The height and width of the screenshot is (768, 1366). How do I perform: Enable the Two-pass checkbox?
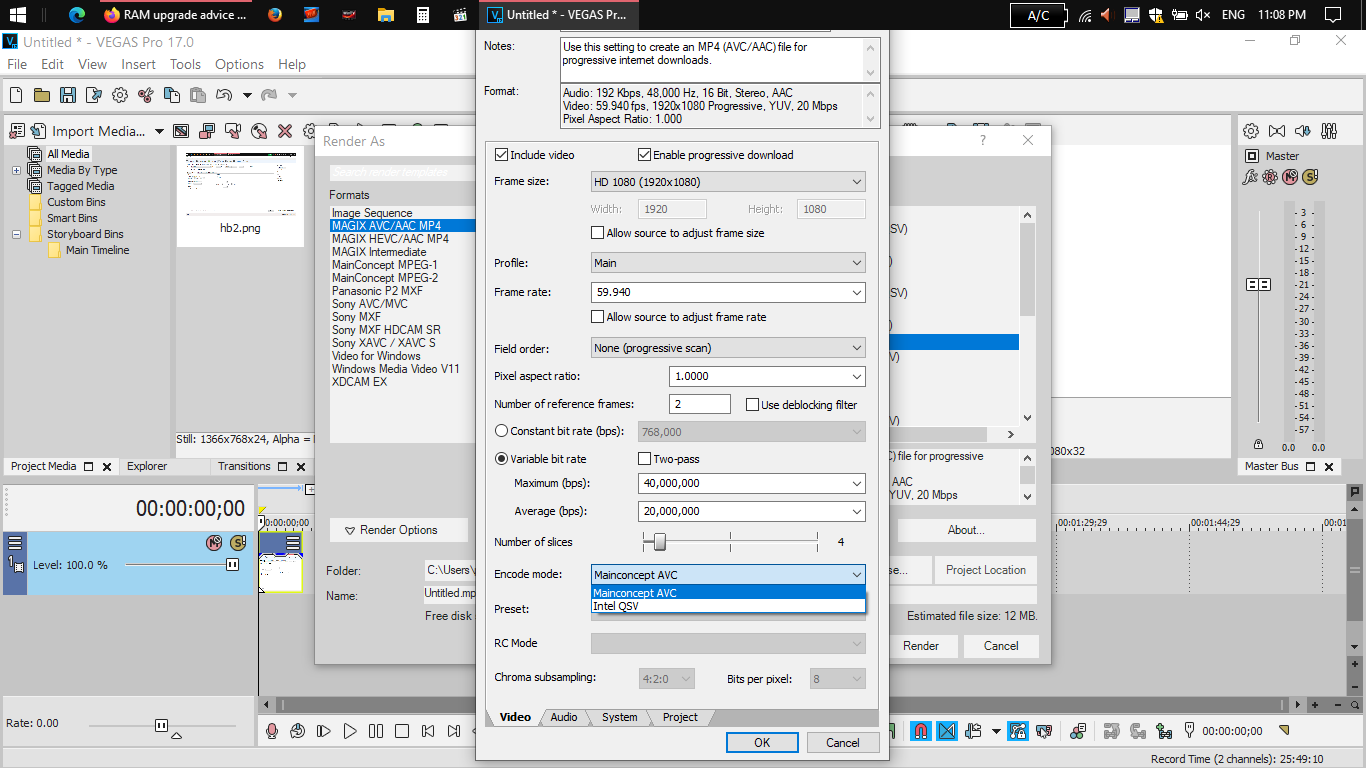click(x=645, y=459)
